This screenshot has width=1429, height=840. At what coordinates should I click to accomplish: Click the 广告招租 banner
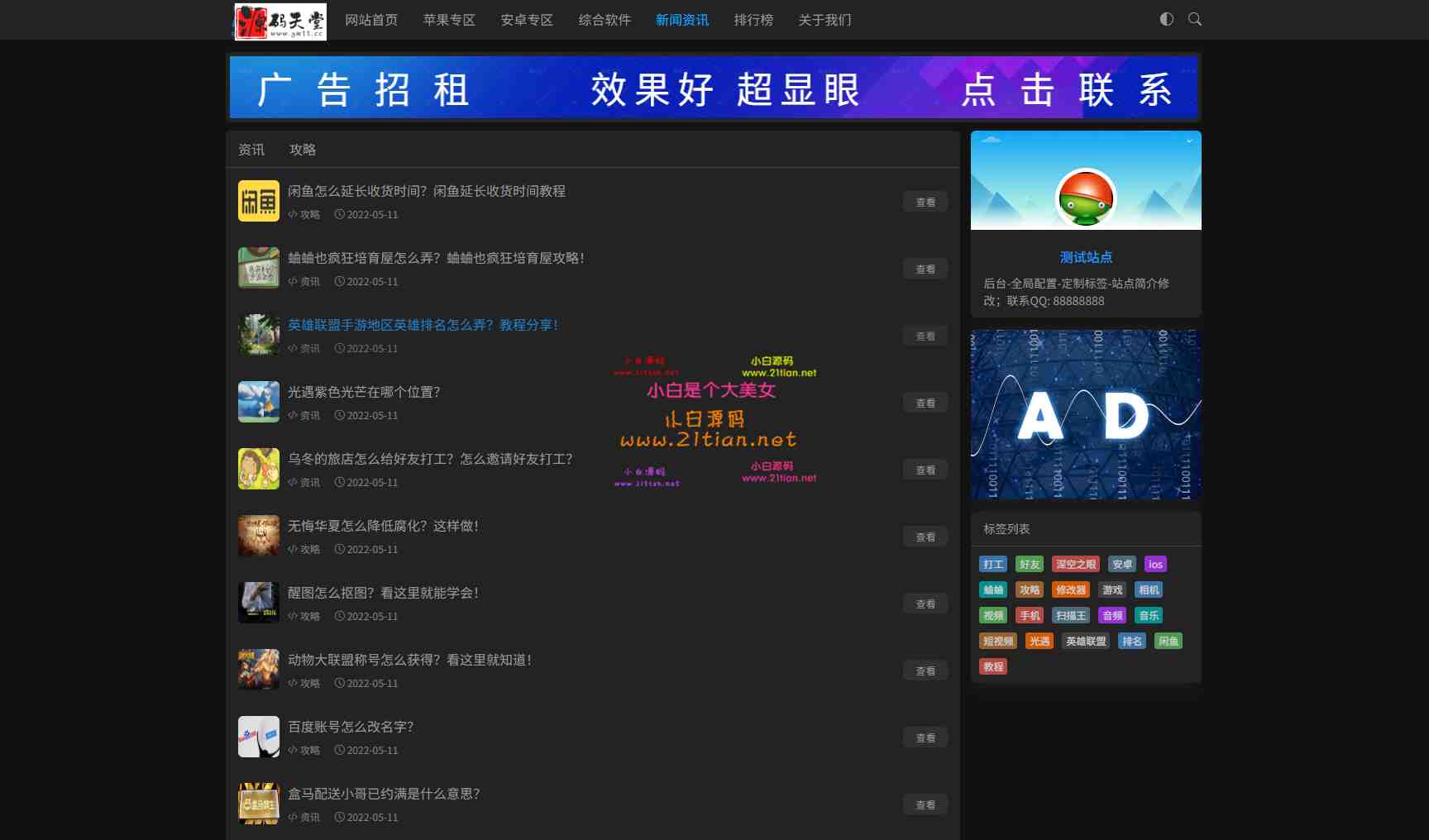[714, 88]
